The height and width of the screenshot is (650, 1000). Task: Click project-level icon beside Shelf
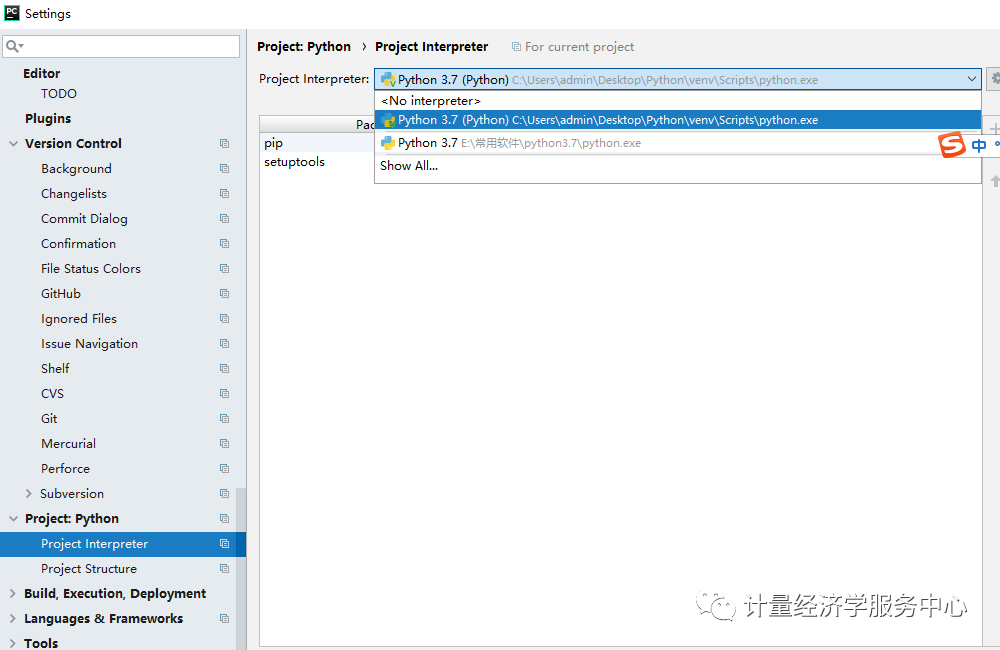click(x=224, y=368)
